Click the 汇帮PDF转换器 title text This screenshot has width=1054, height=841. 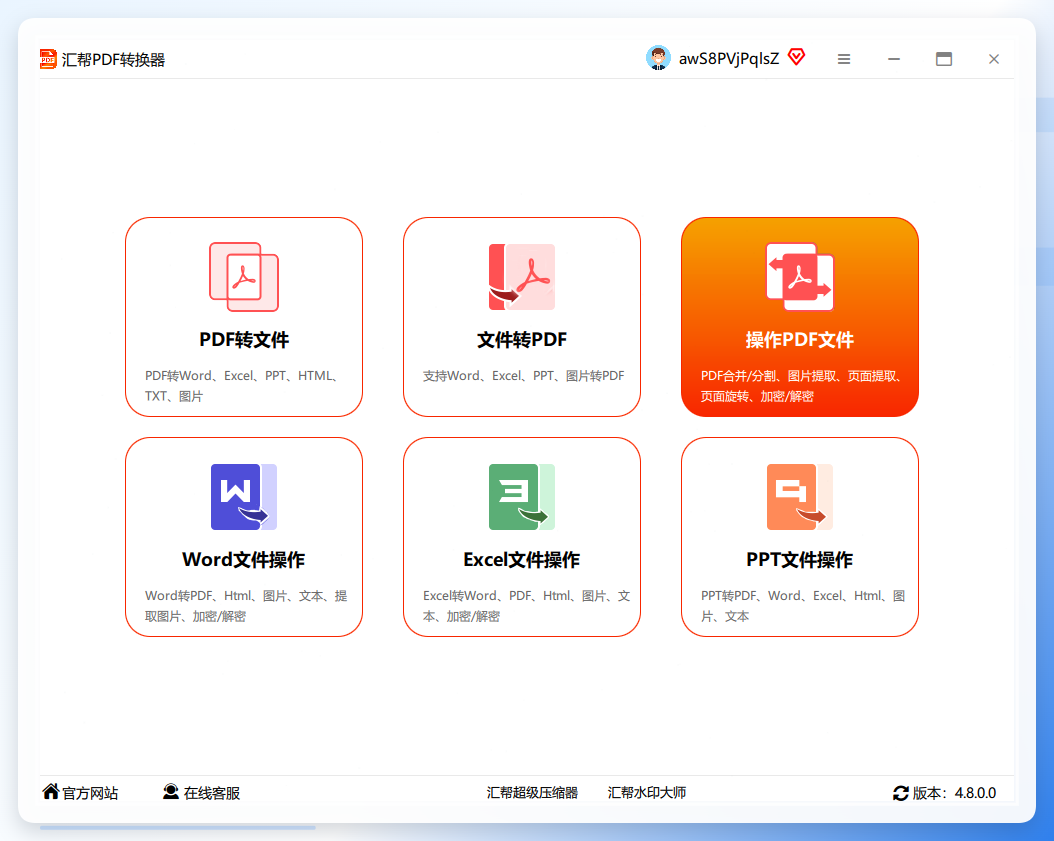point(114,60)
